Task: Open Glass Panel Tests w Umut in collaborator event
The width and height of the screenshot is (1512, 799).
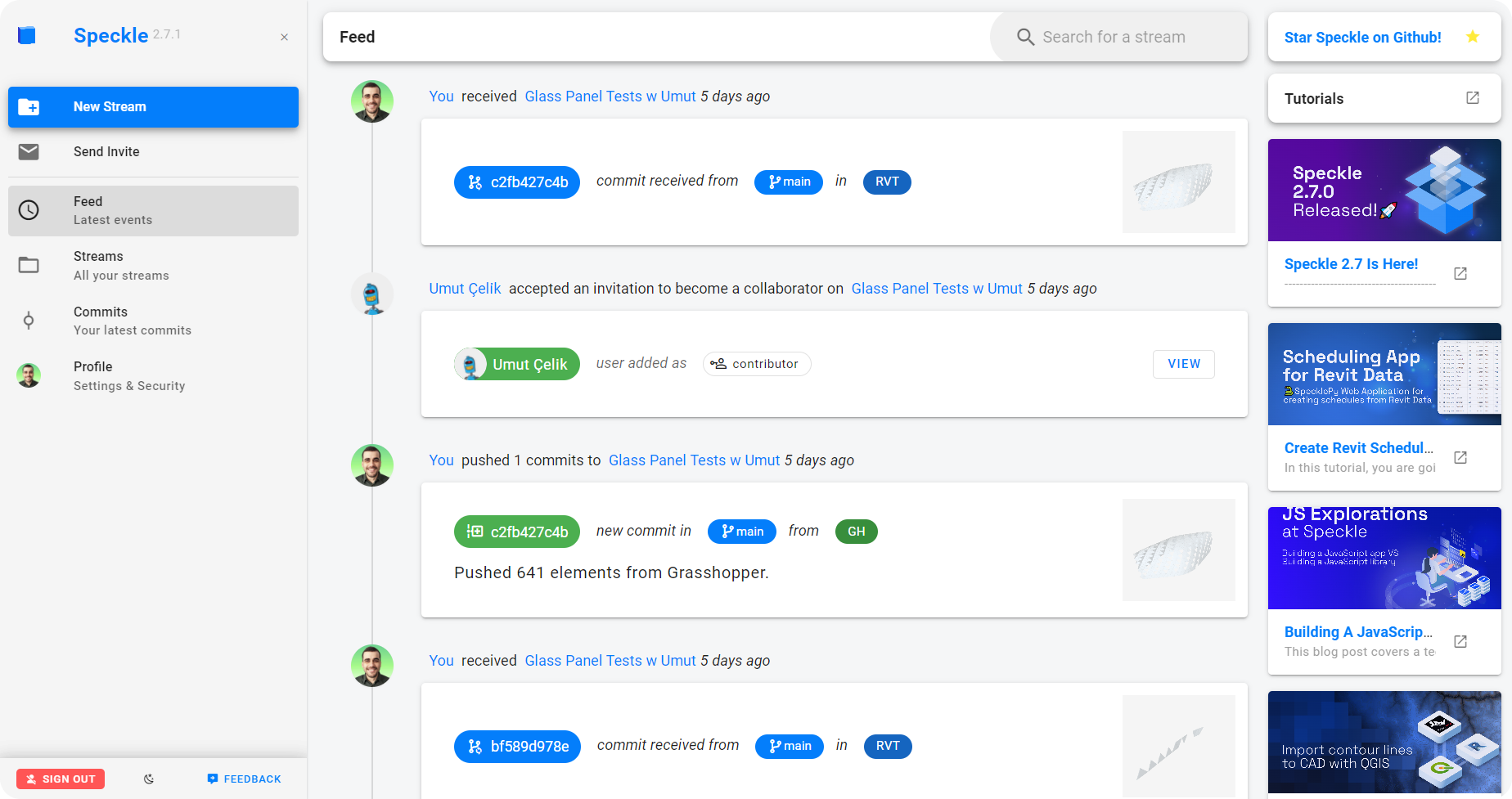Action: tap(937, 289)
